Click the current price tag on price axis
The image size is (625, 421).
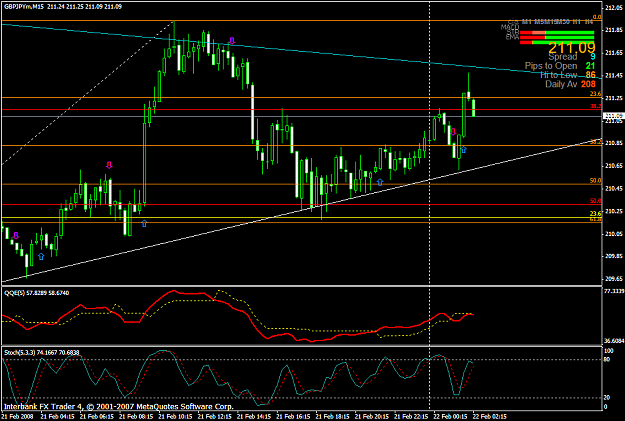pyautogui.click(x=613, y=116)
